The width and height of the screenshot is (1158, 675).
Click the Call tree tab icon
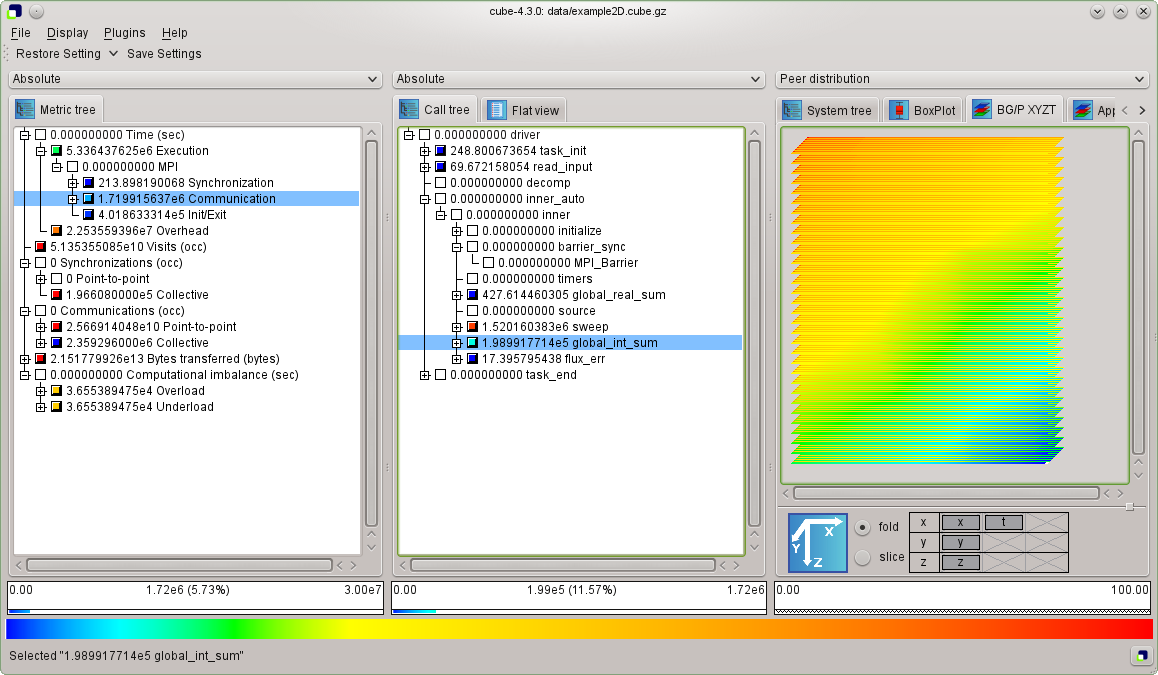coord(409,109)
